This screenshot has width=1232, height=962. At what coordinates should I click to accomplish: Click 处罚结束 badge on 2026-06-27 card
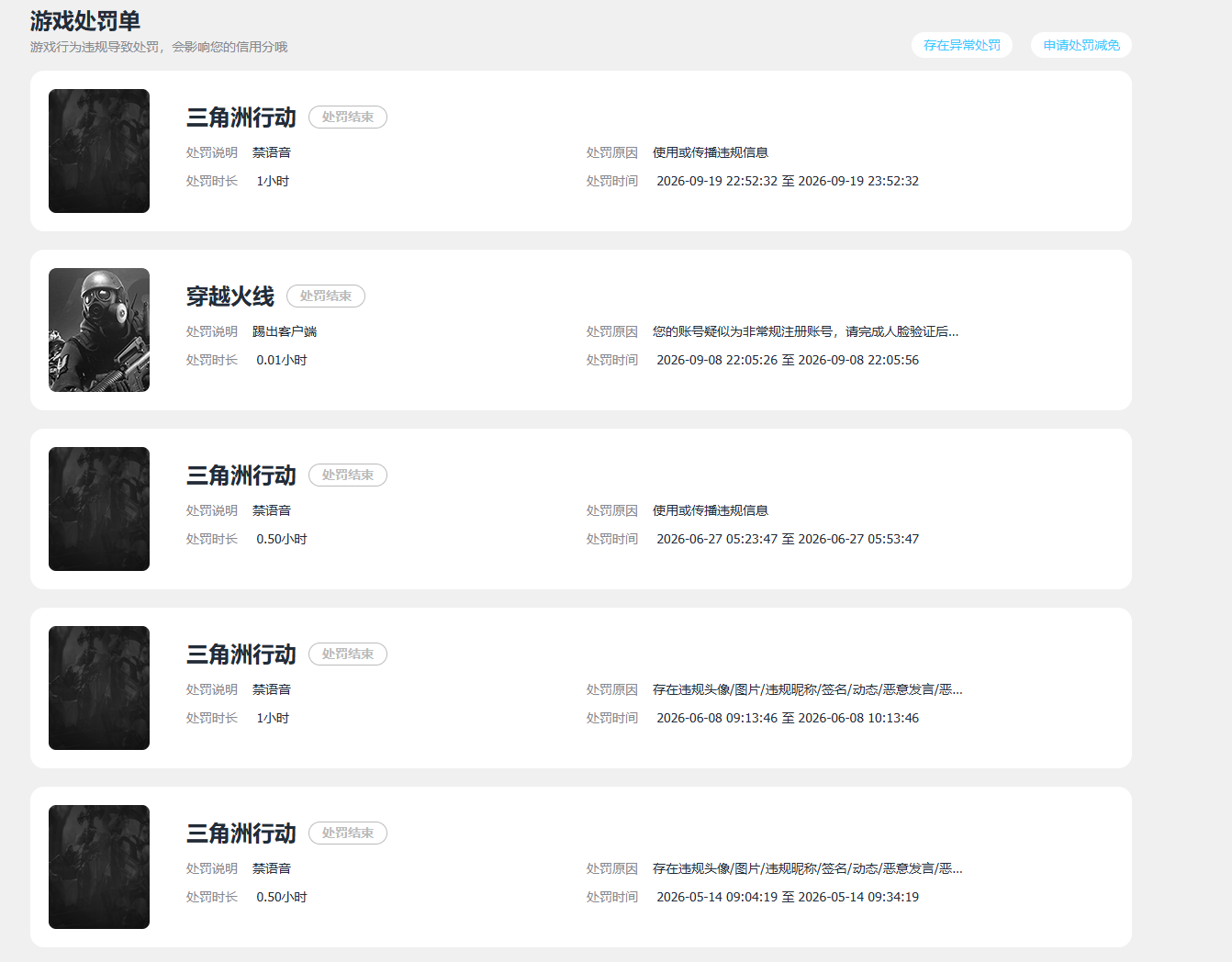[348, 475]
